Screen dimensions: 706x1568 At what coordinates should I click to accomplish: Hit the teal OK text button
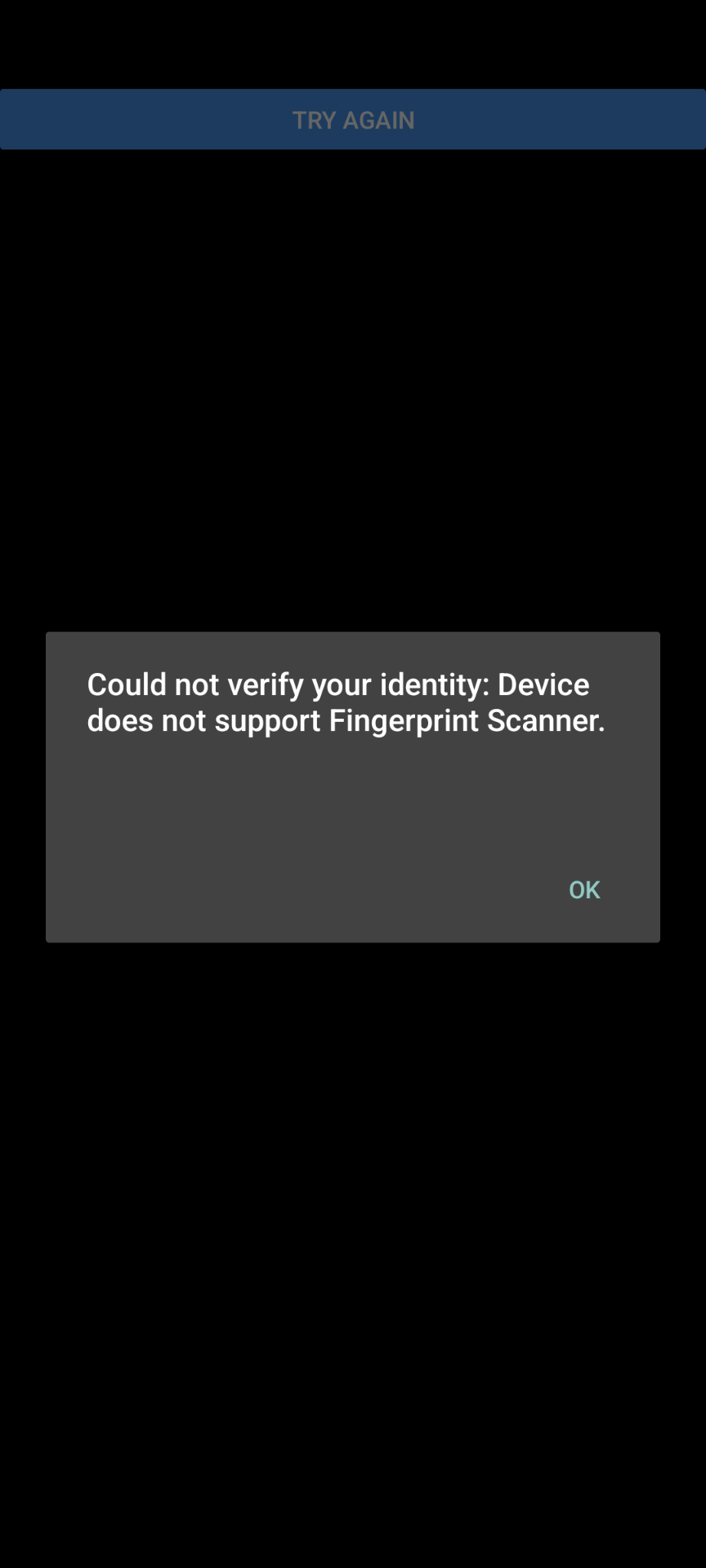tap(584, 889)
